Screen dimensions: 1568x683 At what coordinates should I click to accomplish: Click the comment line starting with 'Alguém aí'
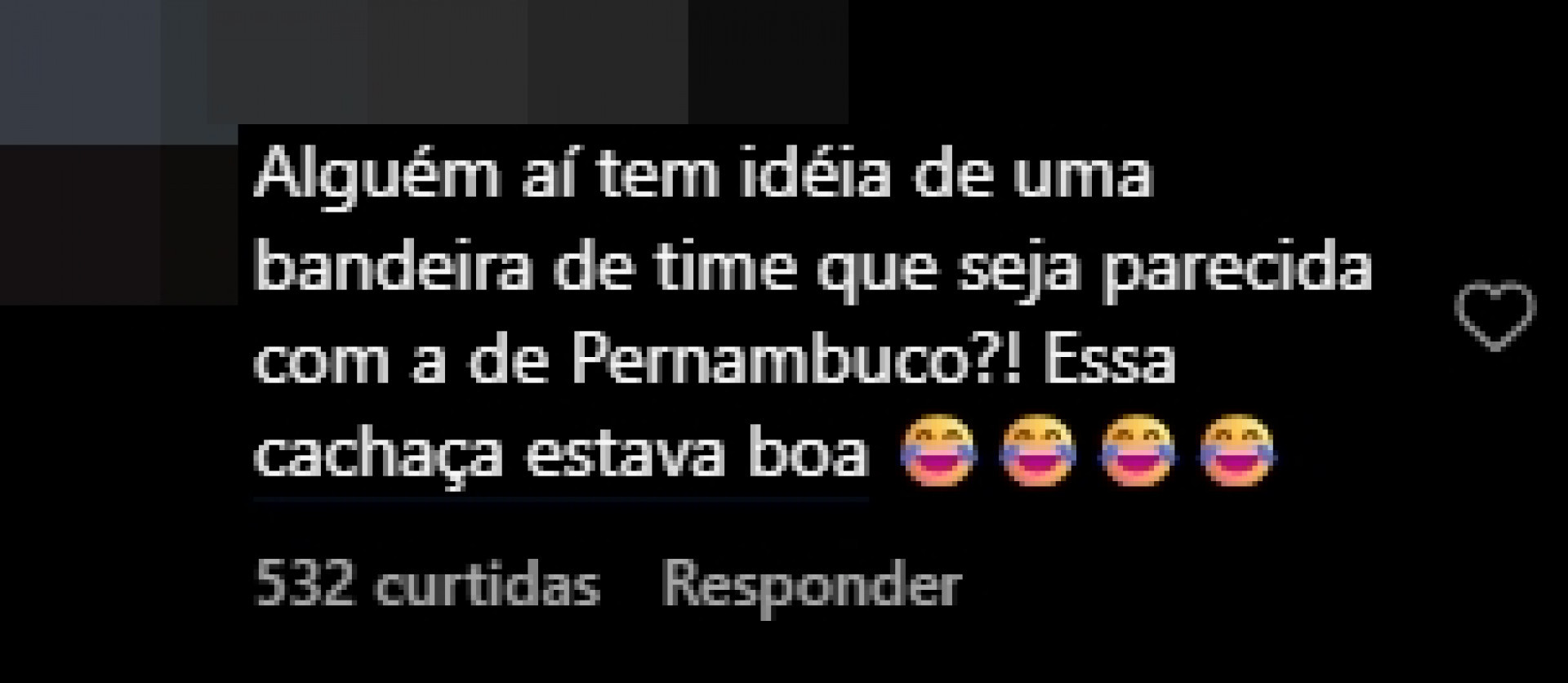click(x=703, y=176)
